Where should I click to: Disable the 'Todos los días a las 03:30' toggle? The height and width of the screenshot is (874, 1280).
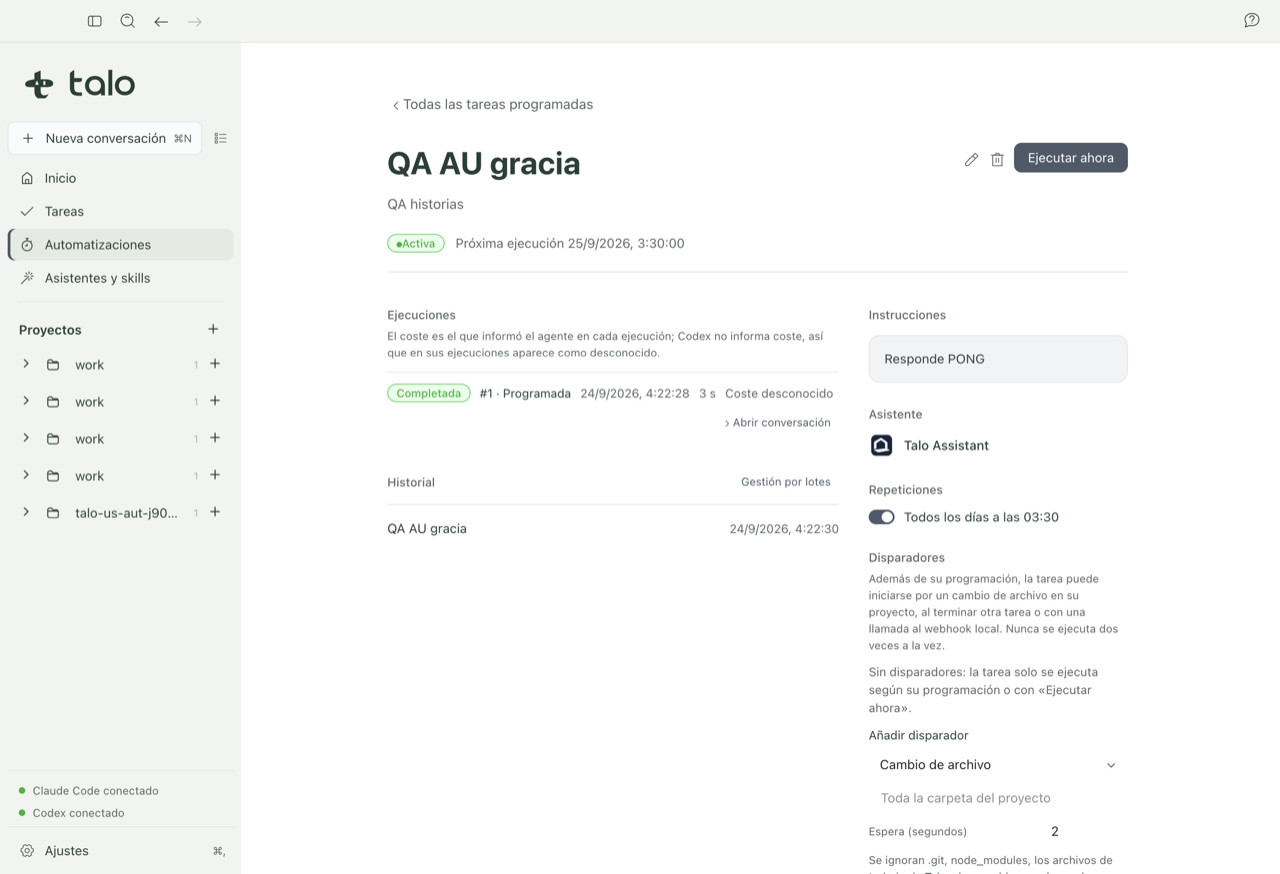881,517
